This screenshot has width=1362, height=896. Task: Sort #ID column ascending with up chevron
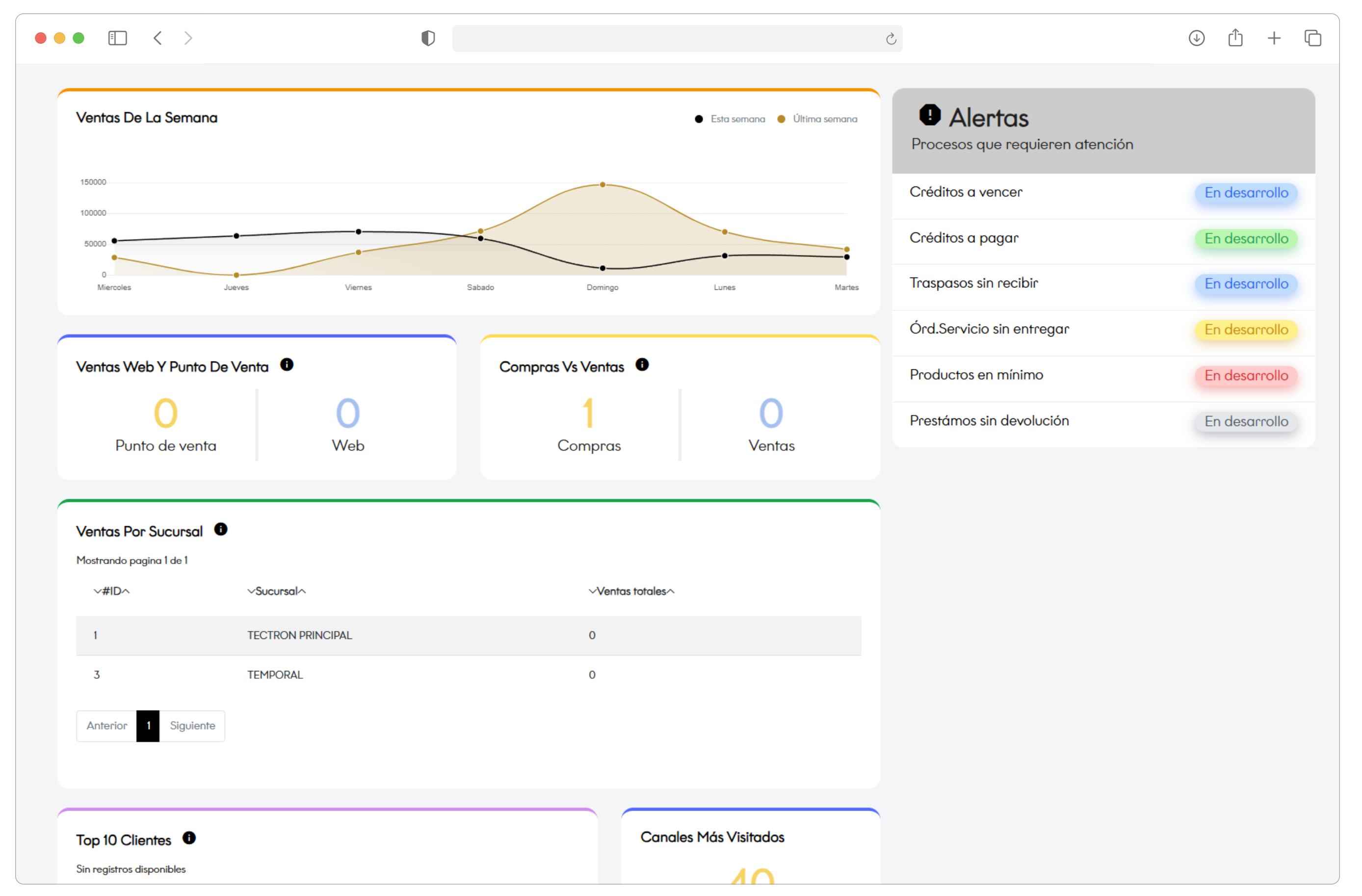tap(126, 591)
